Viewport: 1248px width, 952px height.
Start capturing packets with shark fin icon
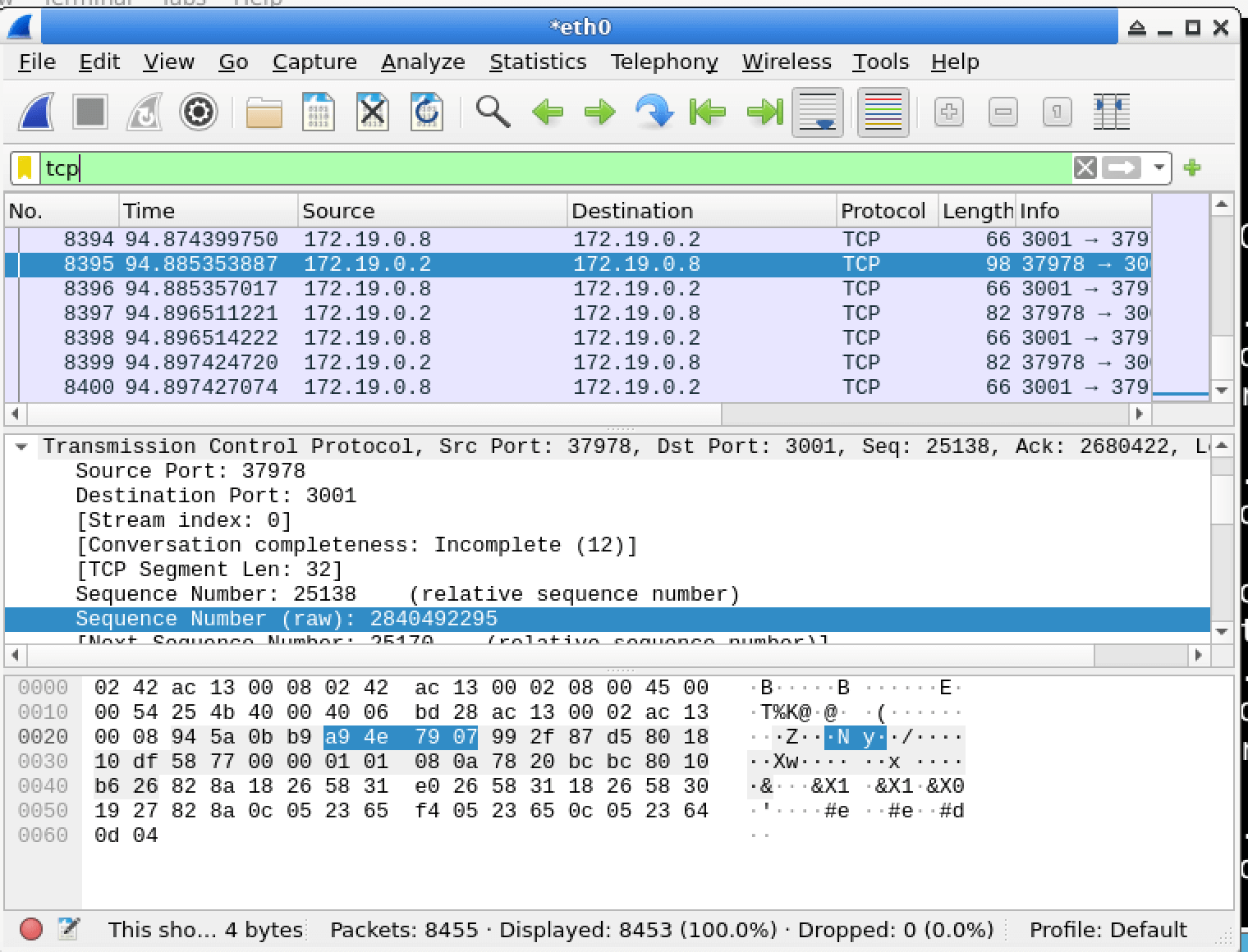(37, 112)
